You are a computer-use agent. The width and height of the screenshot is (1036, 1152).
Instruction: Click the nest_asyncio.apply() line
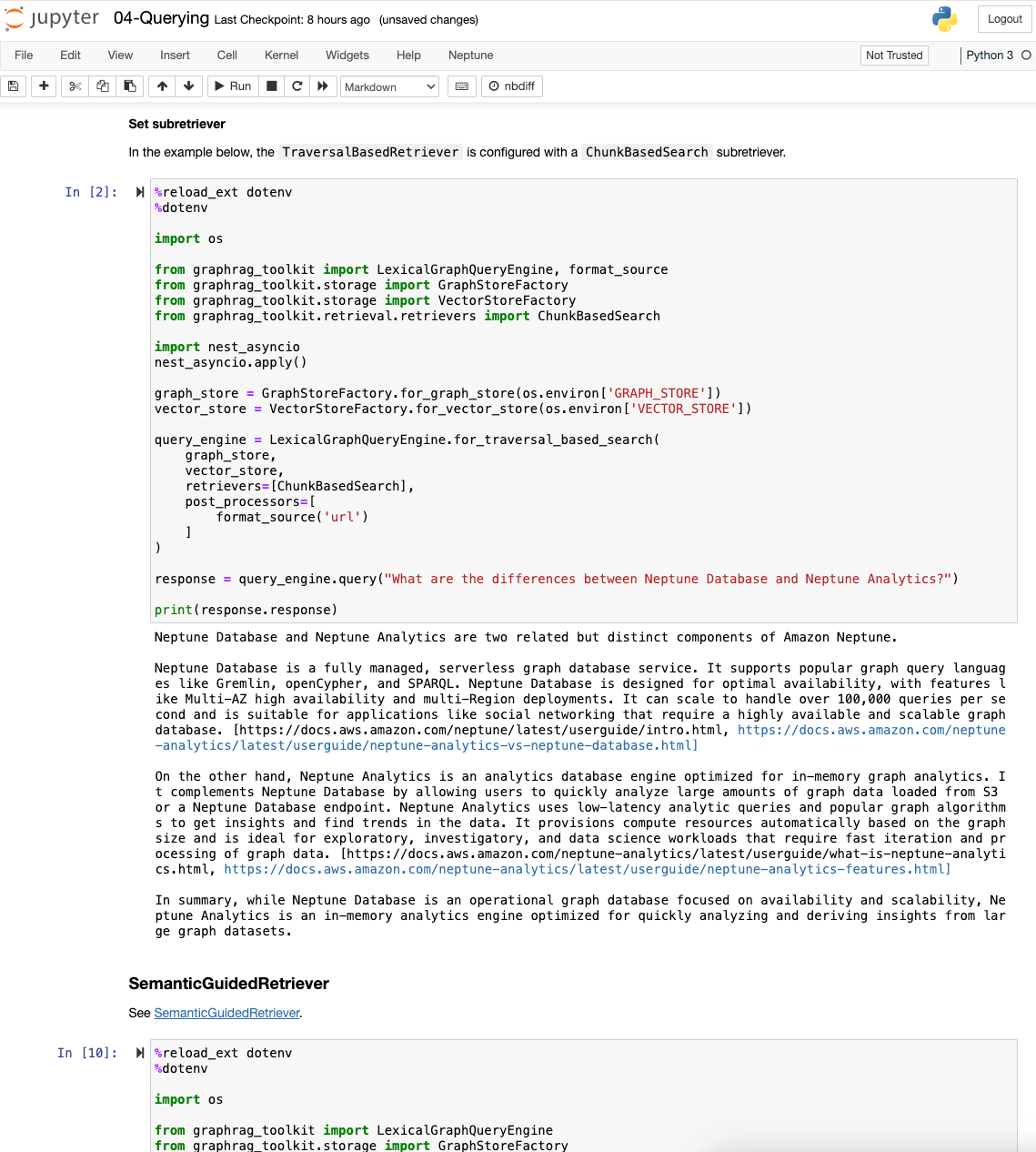pyautogui.click(x=231, y=362)
